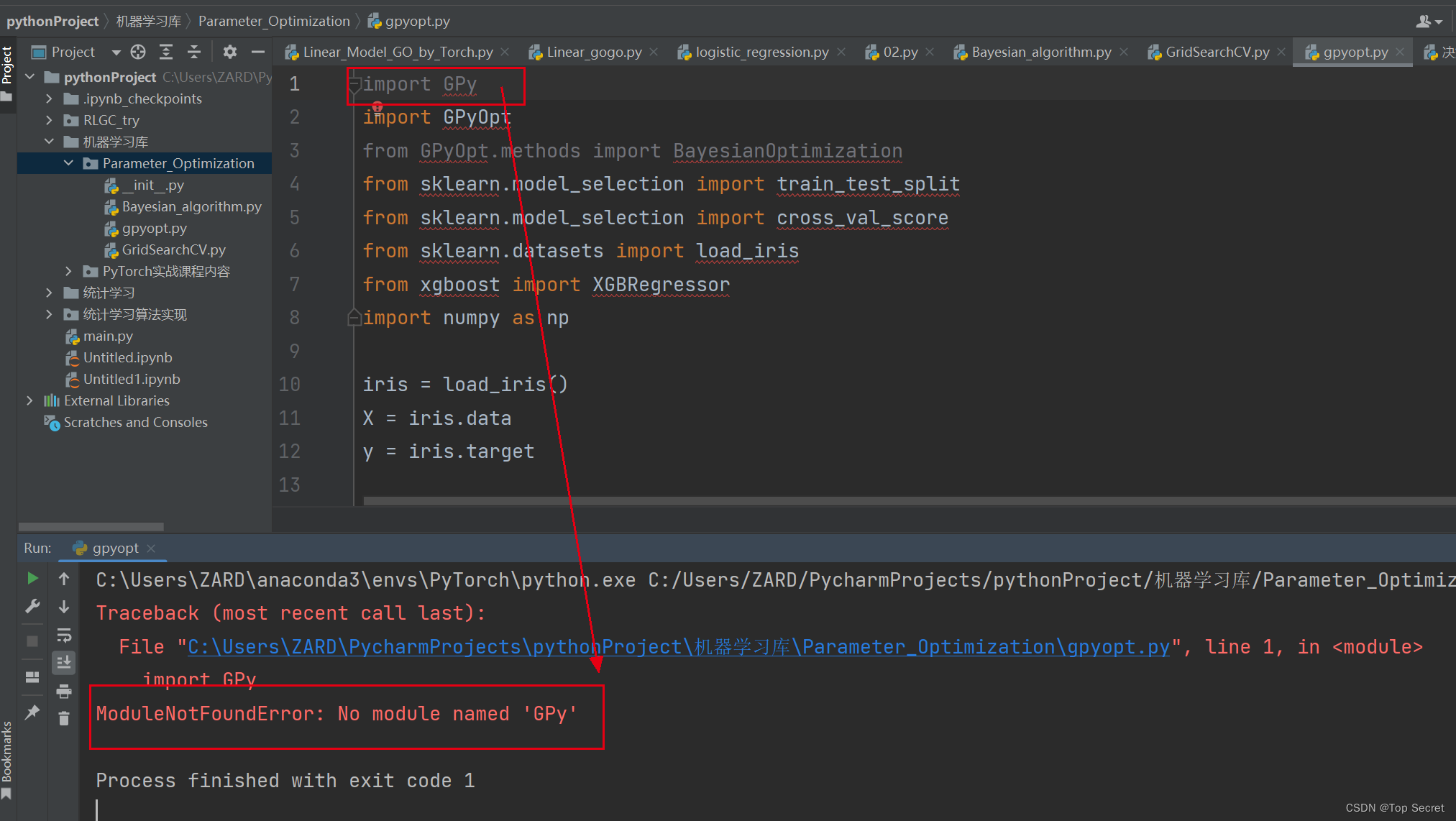Open Project view dropdown arrow
Screen dimensions: 1456x821
tap(116, 52)
